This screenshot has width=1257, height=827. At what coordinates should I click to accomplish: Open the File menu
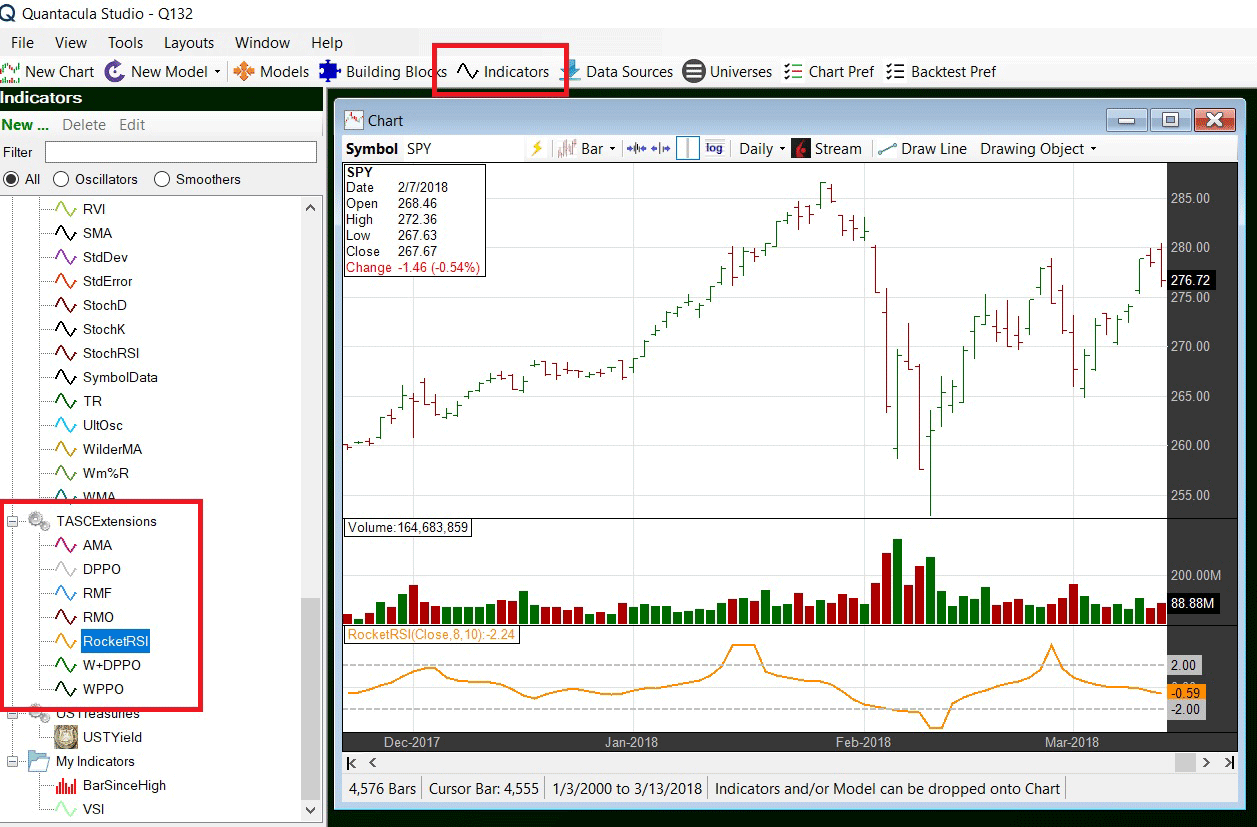pyautogui.click(x=22, y=43)
